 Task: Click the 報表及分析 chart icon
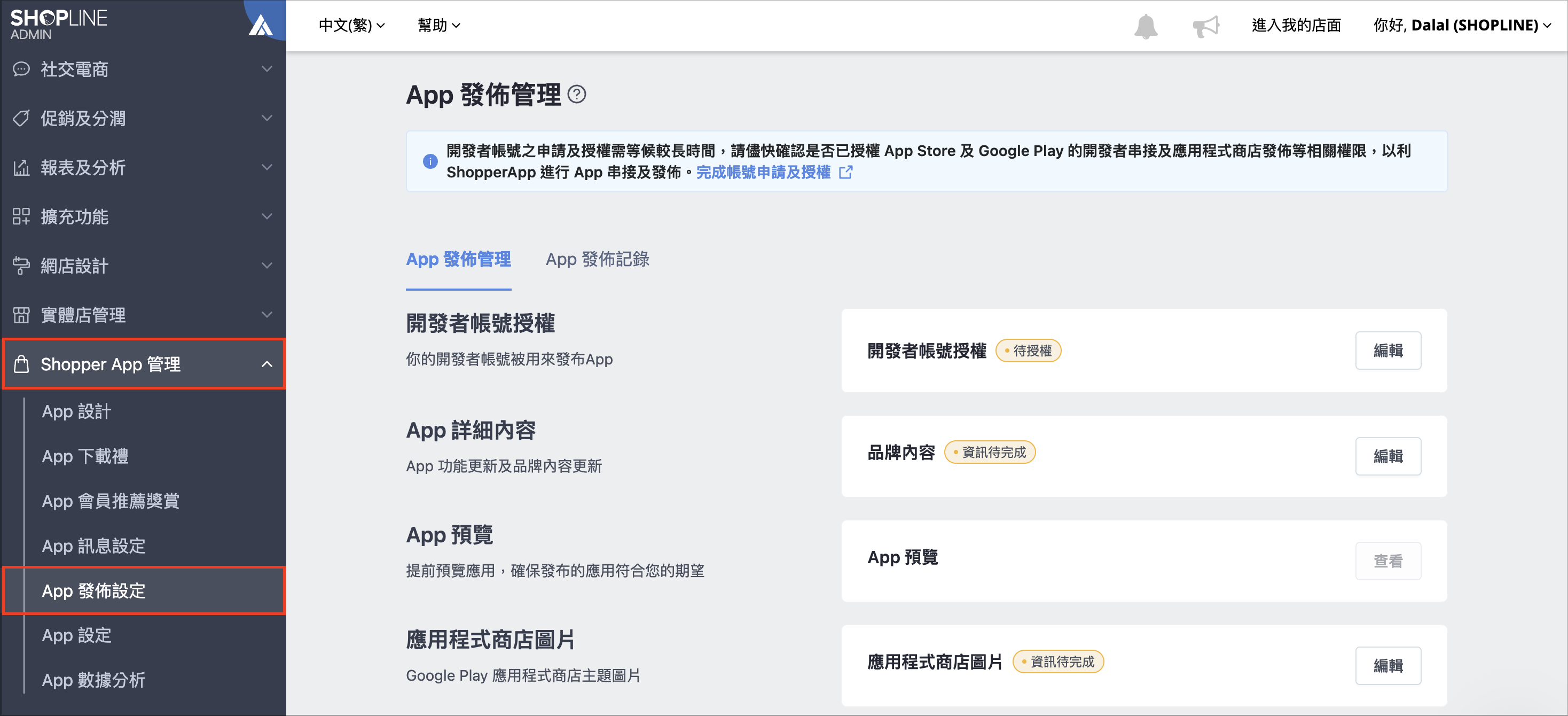click(21, 167)
